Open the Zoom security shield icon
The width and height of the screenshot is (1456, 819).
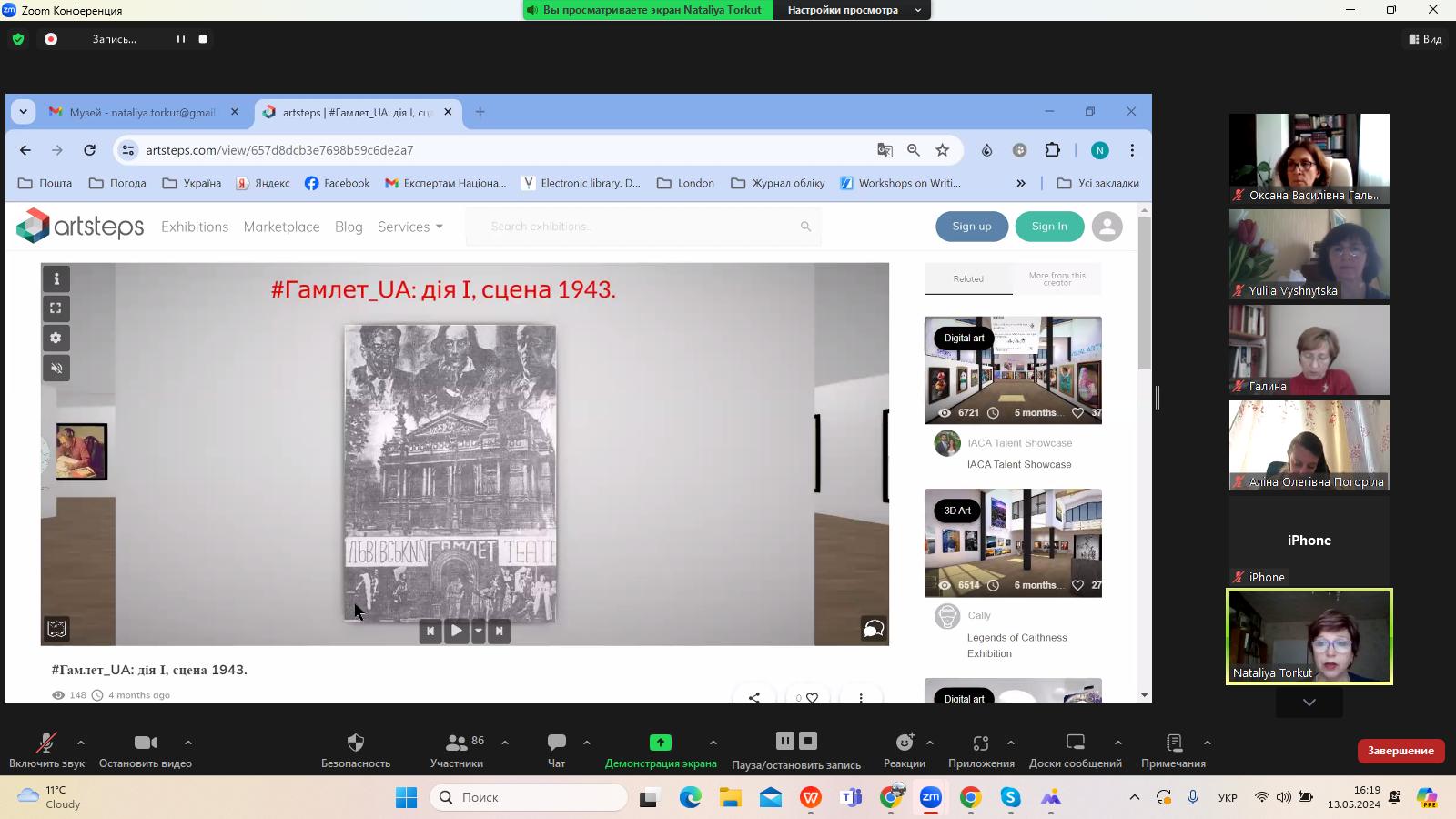pos(356,743)
